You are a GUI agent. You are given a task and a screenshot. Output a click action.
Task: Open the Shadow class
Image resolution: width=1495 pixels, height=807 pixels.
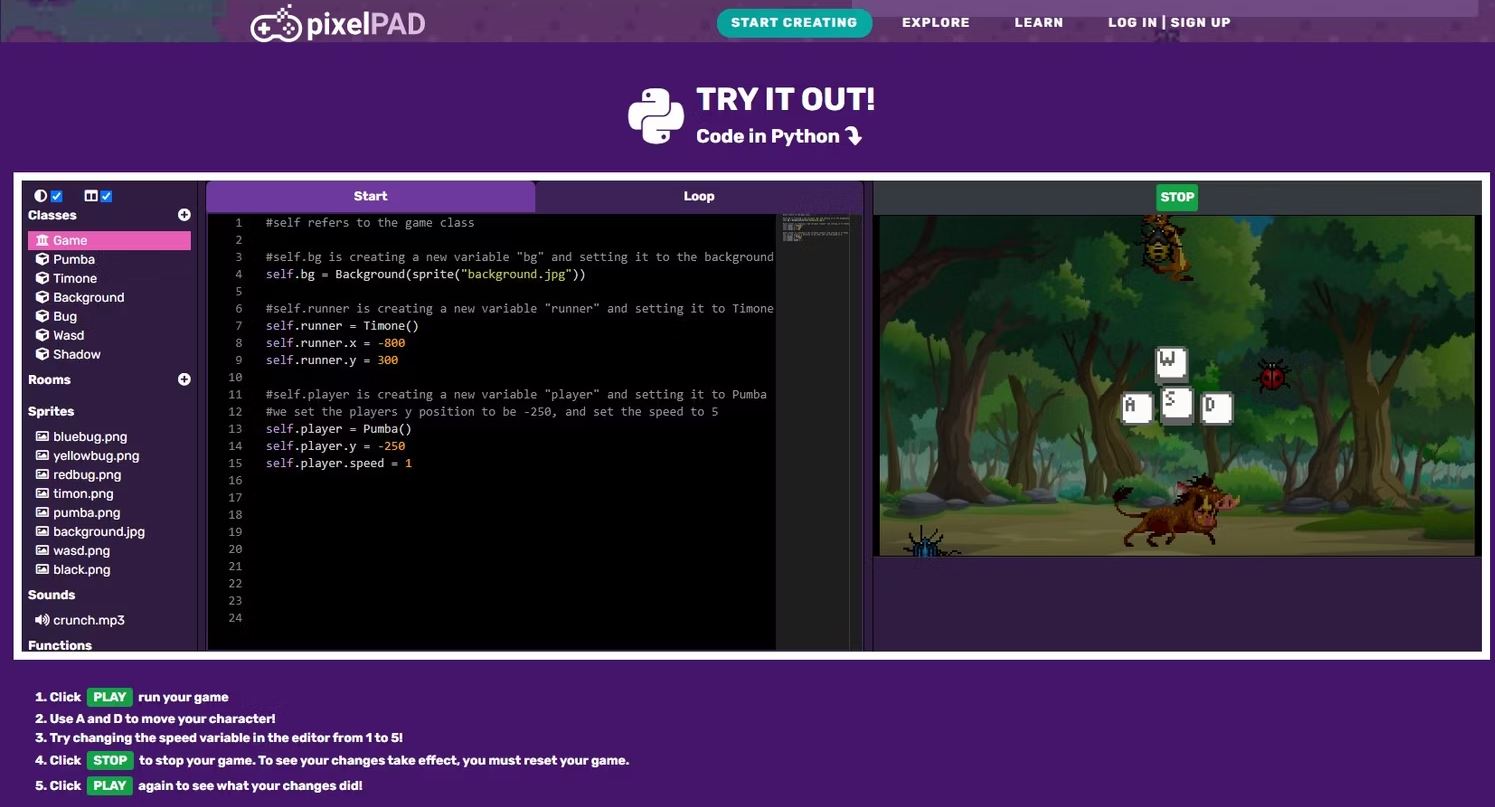pos(77,354)
